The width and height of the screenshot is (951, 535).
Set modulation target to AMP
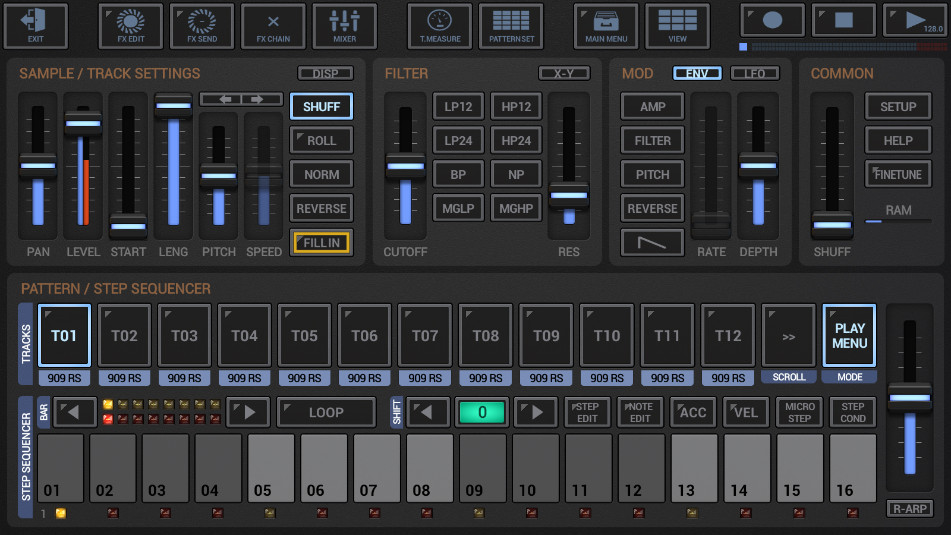tap(652, 107)
